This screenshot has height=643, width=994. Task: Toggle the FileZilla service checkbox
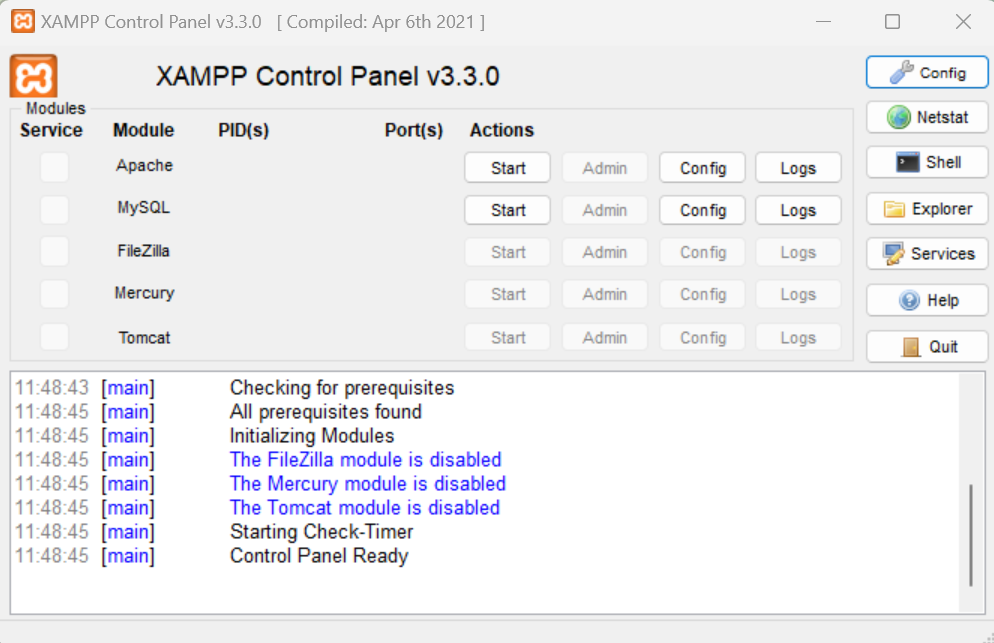click(55, 252)
